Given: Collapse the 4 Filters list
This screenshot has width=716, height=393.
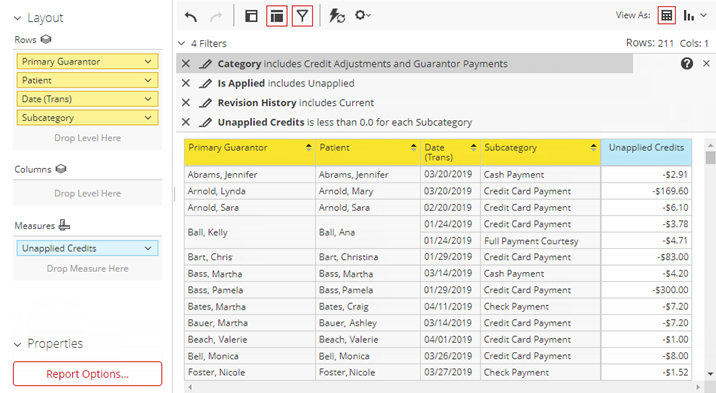Looking at the screenshot, I should tap(181, 43).
